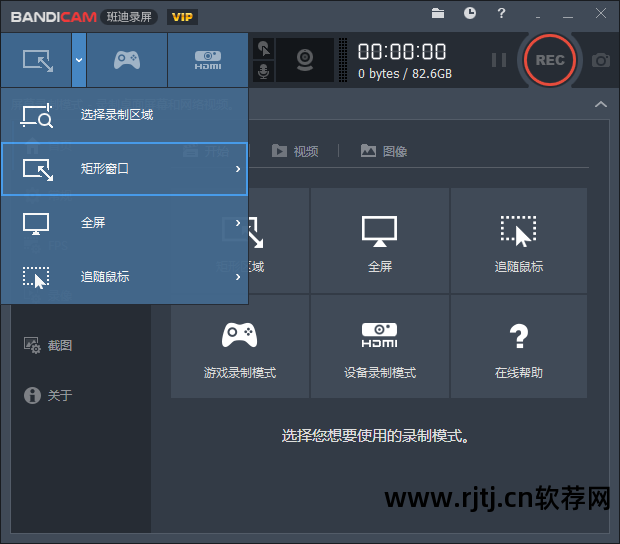Click the VIP badge

tap(182, 17)
